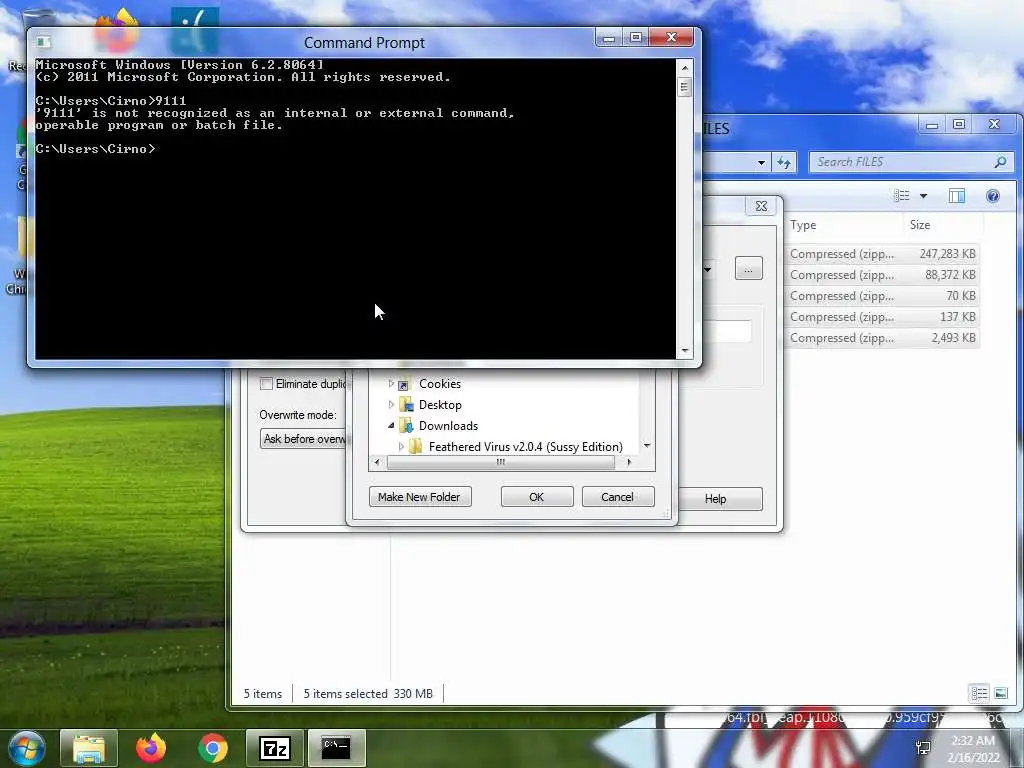
Task: Open File Explorer from the taskbar
Action: 89,748
